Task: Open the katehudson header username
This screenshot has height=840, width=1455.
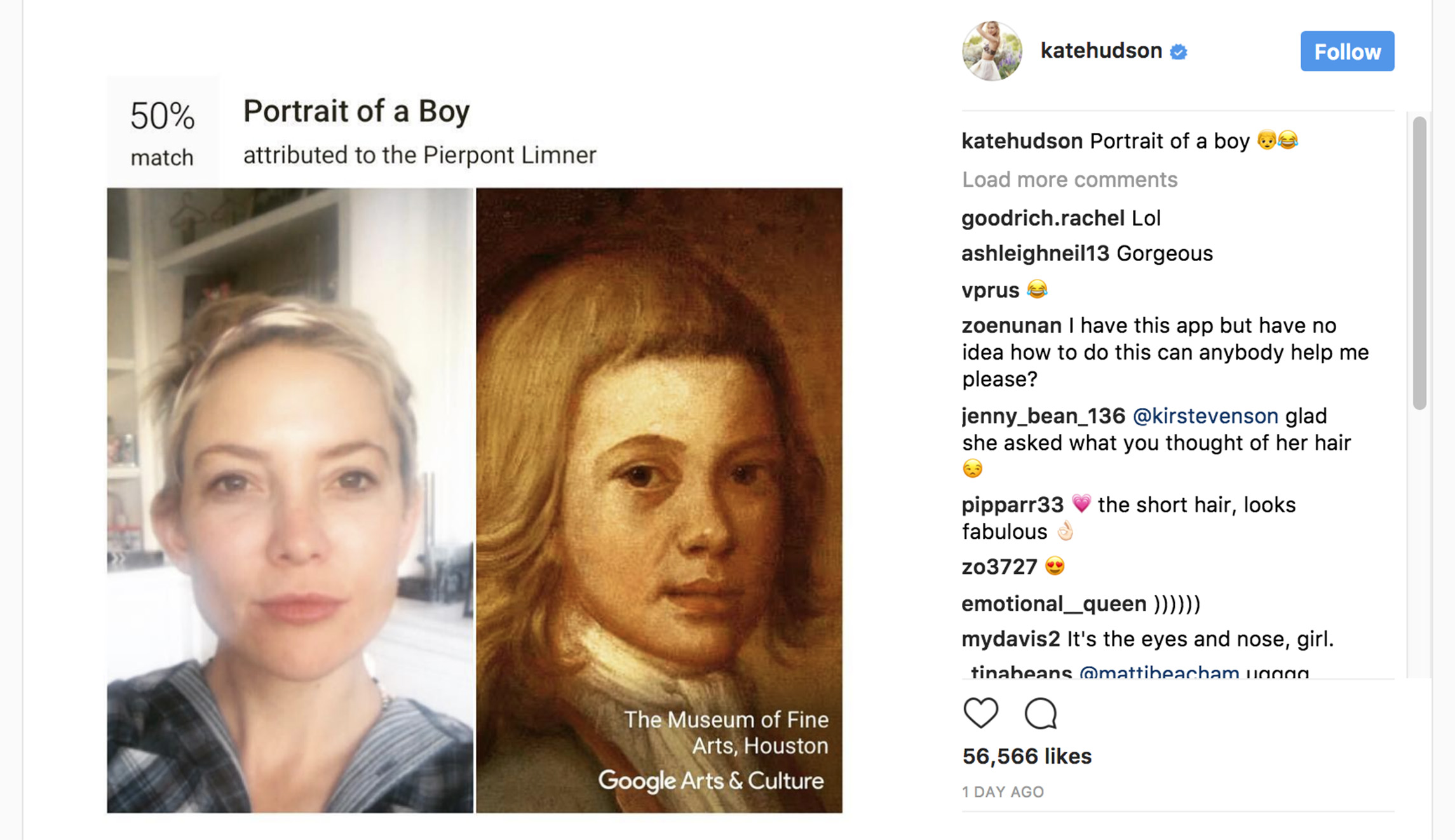Action: (1100, 51)
